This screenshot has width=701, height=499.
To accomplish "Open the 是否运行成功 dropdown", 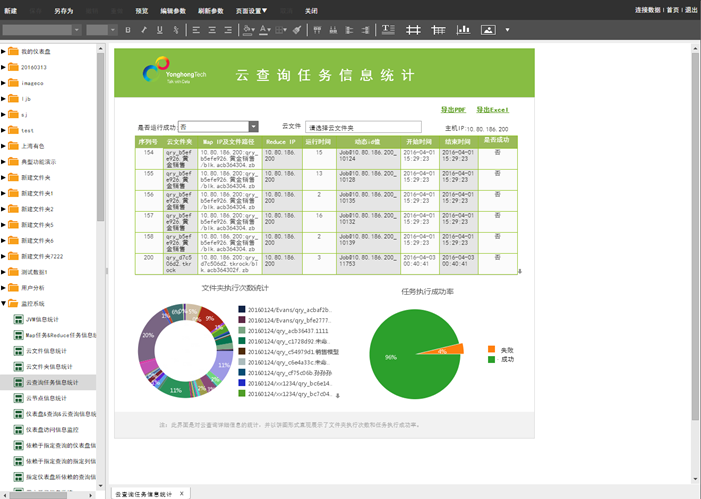I will tap(253, 127).
